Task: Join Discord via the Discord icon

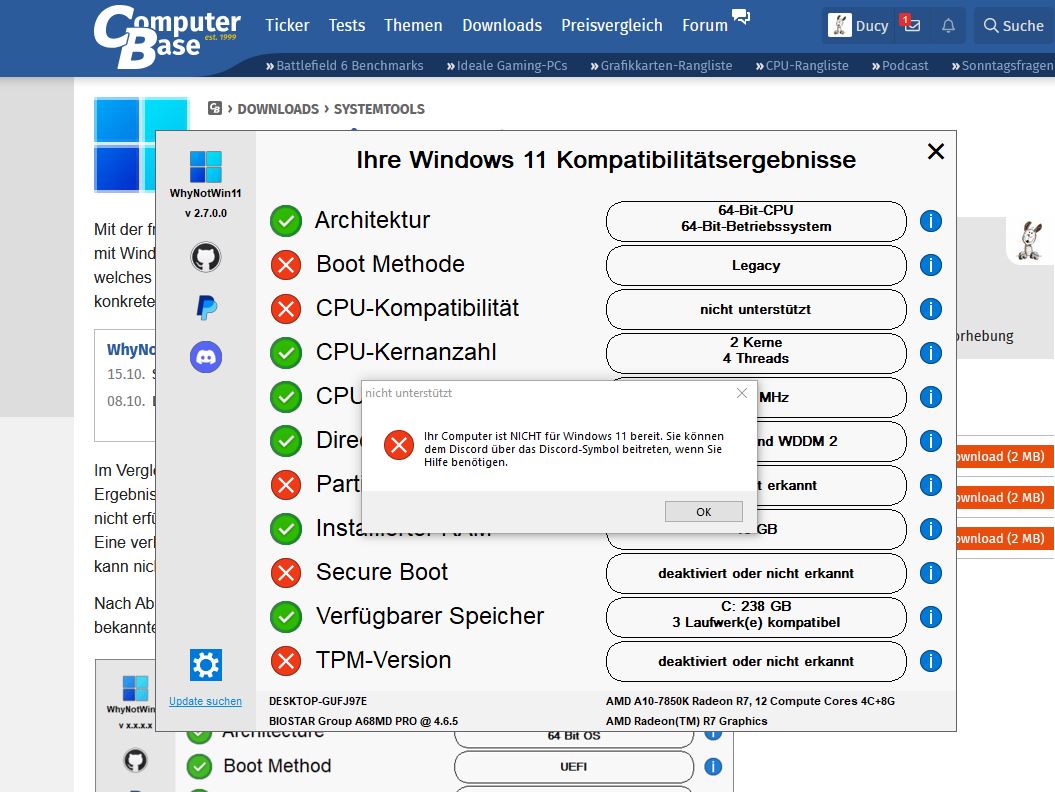Action: pyautogui.click(x=206, y=357)
